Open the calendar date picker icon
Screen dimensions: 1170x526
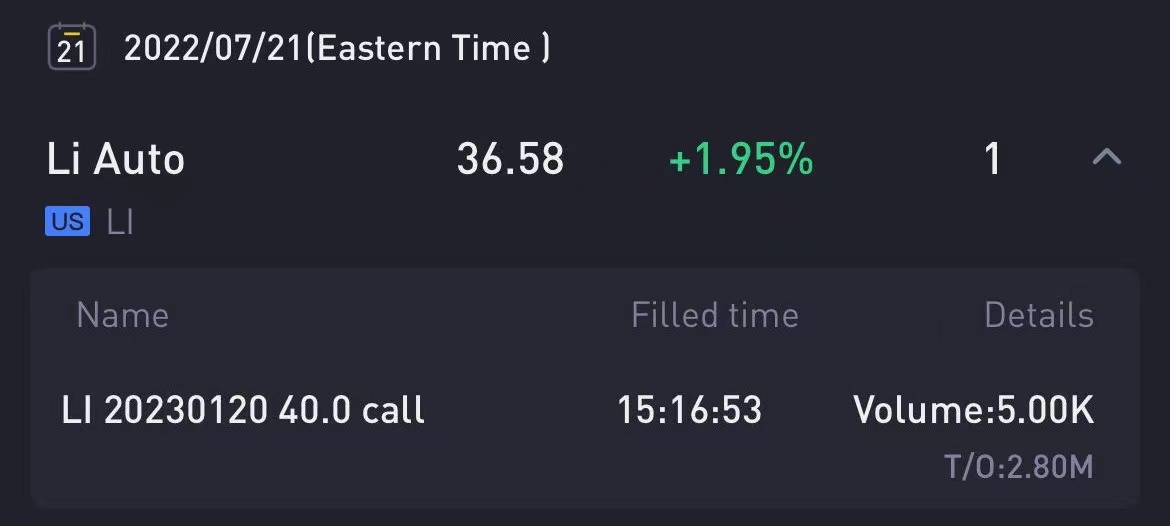[72, 46]
